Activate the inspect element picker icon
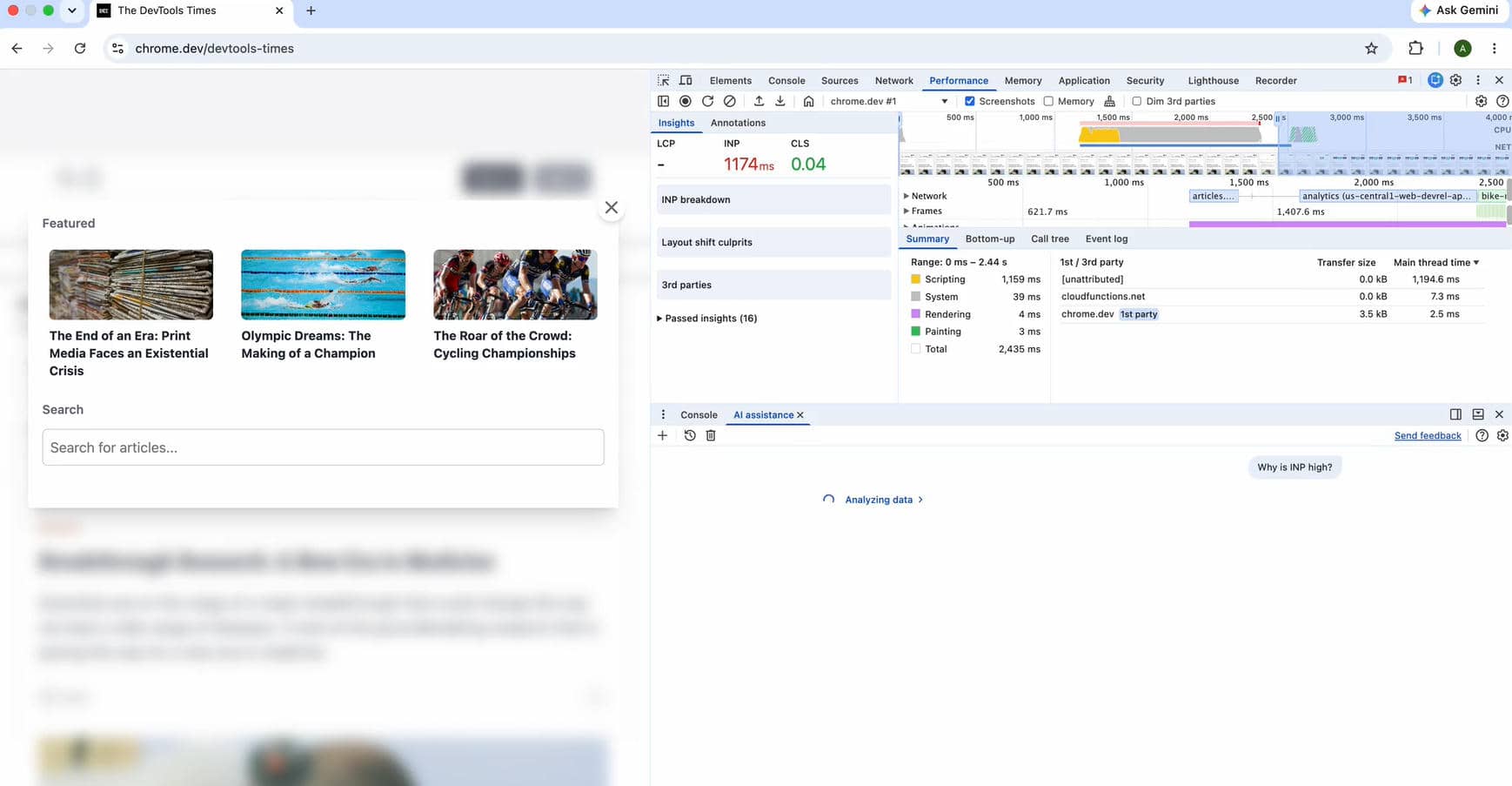 (664, 80)
